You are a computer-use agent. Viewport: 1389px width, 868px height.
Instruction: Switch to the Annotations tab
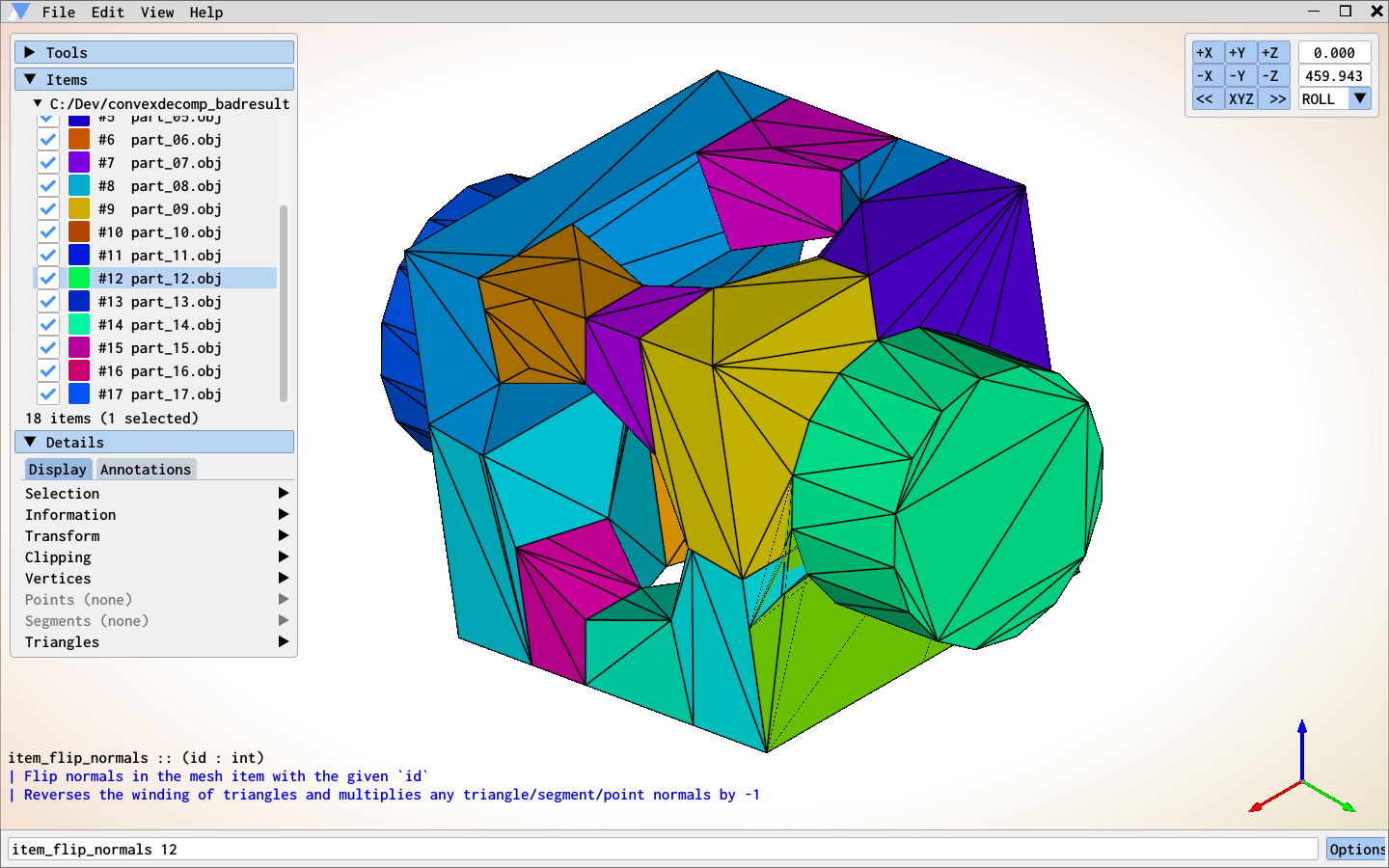[146, 470]
